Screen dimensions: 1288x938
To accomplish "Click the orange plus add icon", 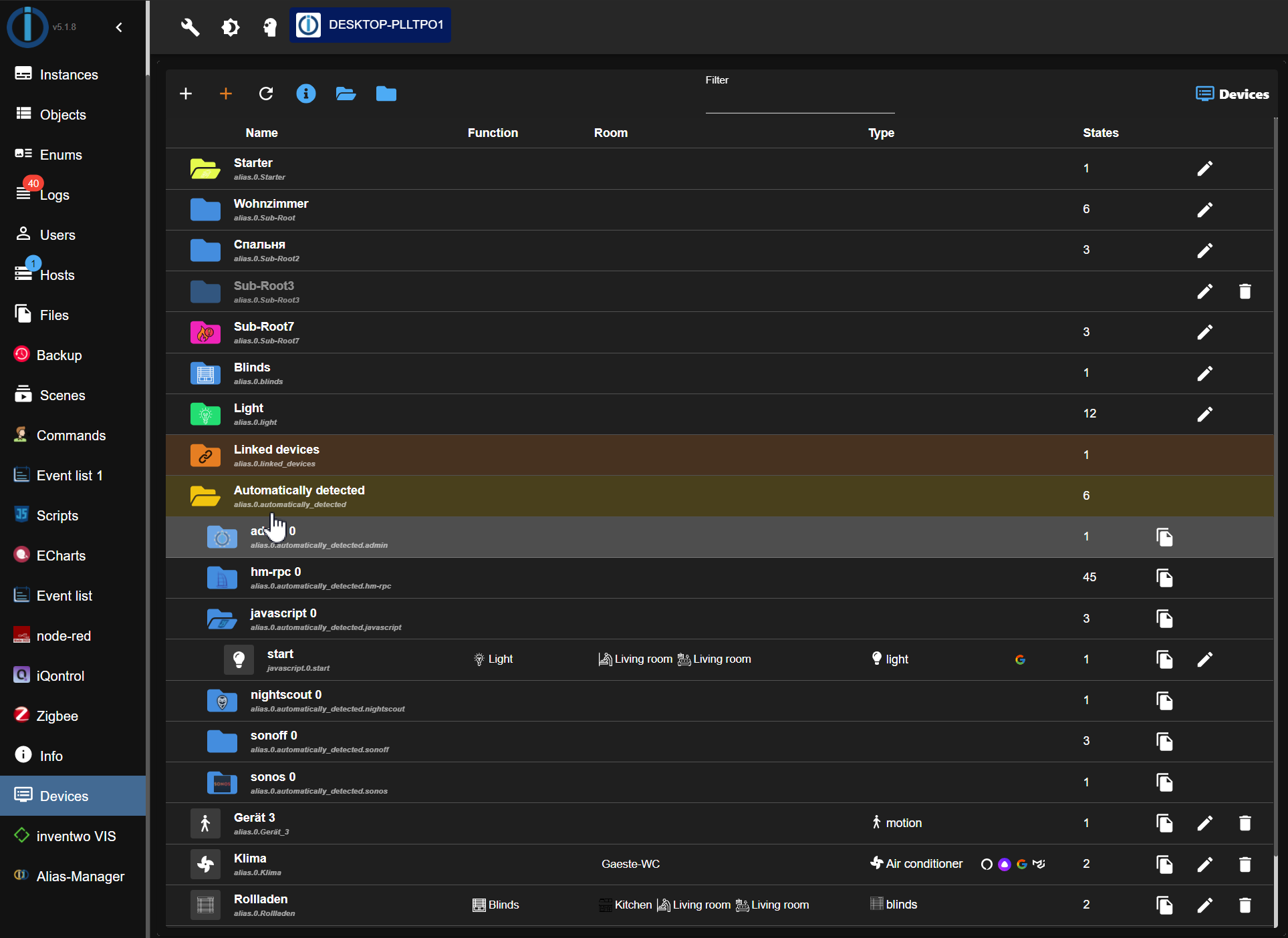I will coord(226,94).
